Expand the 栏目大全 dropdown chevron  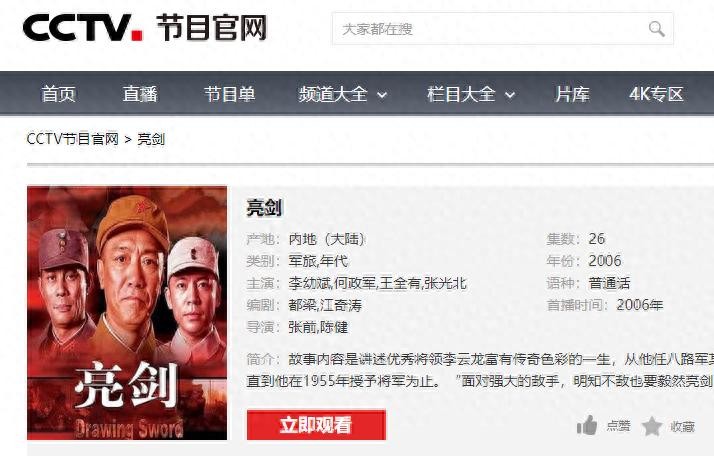point(510,95)
